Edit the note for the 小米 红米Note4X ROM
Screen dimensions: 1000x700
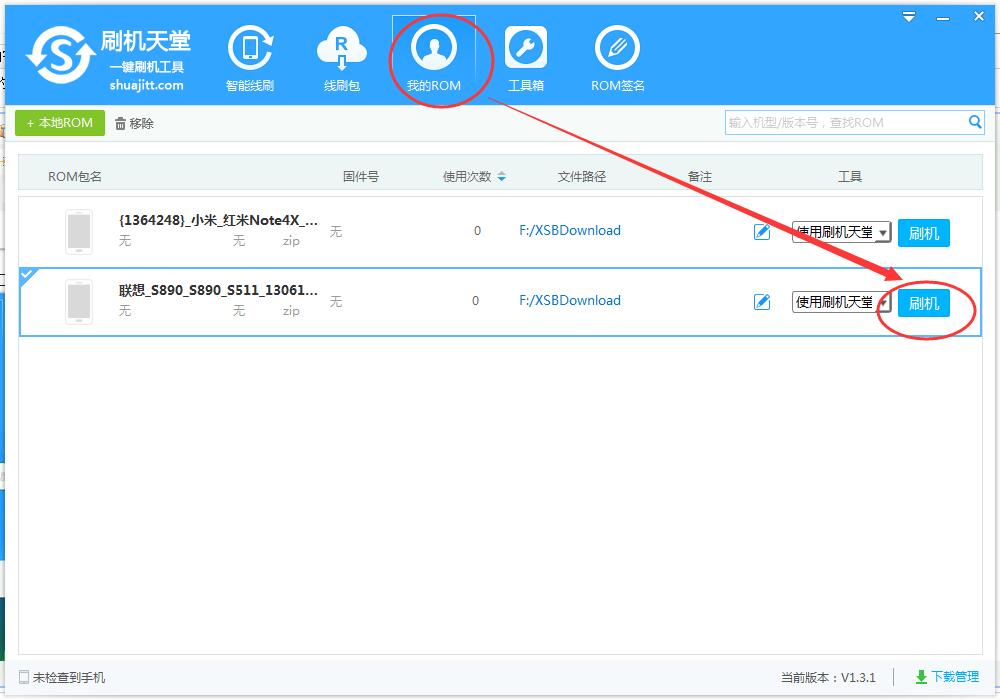pos(762,232)
